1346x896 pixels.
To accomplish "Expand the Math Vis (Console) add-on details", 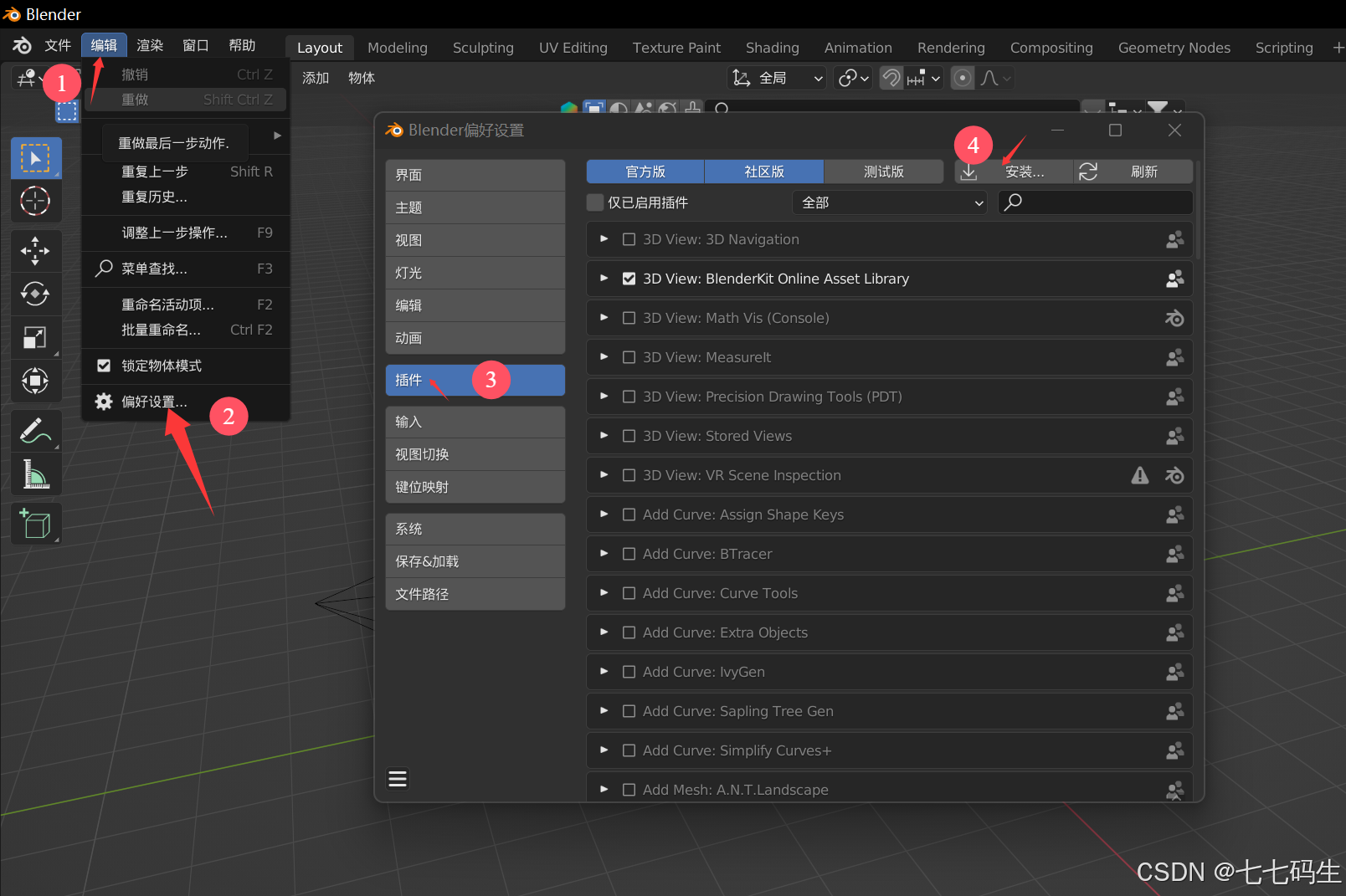I will point(604,318).
